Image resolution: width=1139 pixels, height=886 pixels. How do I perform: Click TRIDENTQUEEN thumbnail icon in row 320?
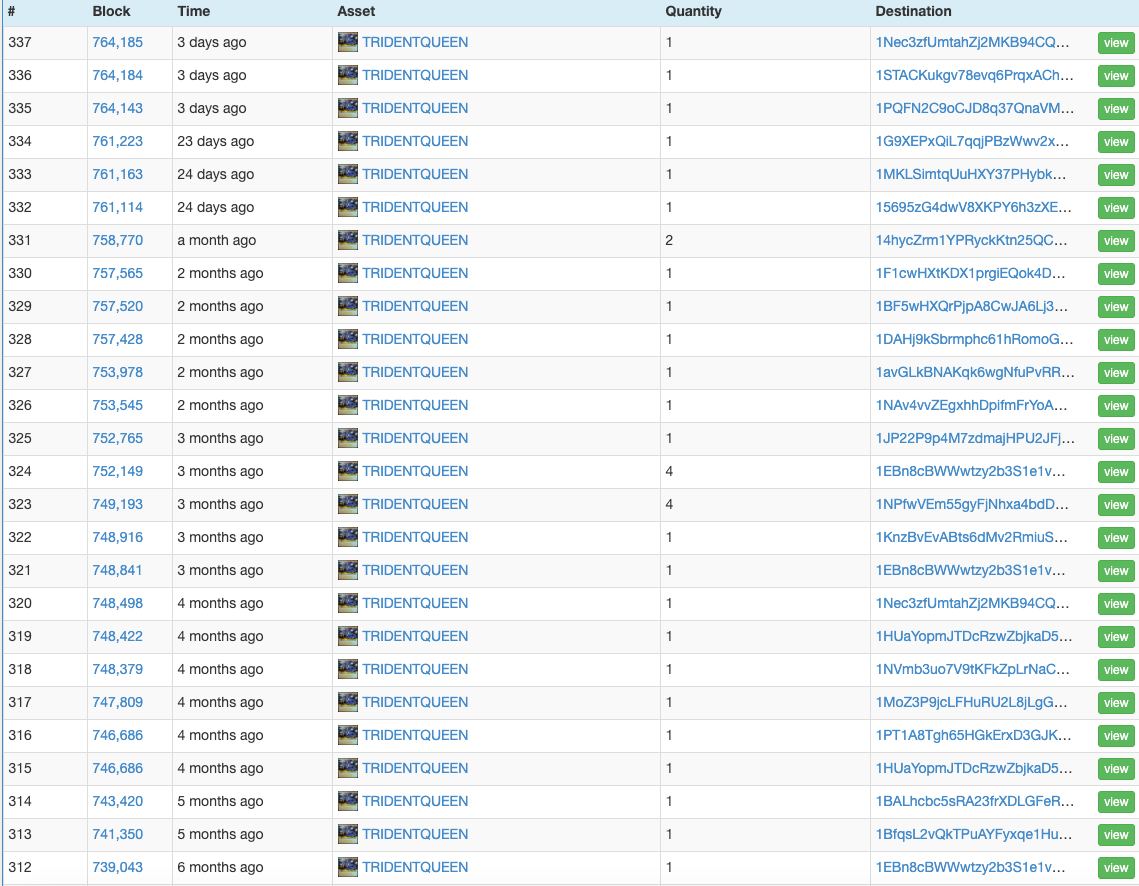(x=348, y=603)
